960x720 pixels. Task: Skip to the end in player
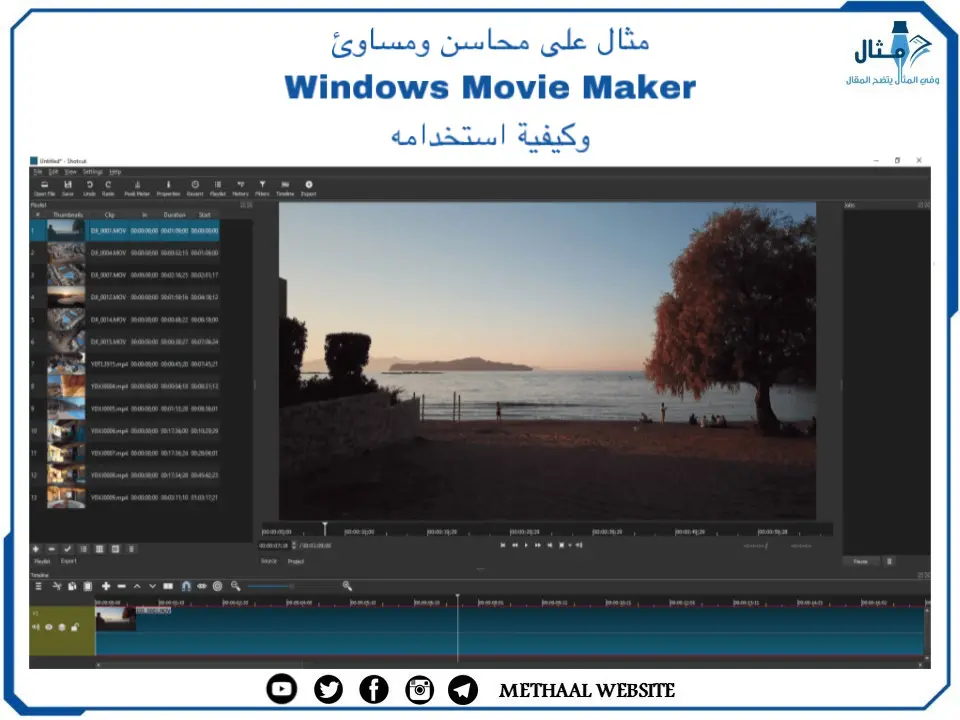coord(550,545)
